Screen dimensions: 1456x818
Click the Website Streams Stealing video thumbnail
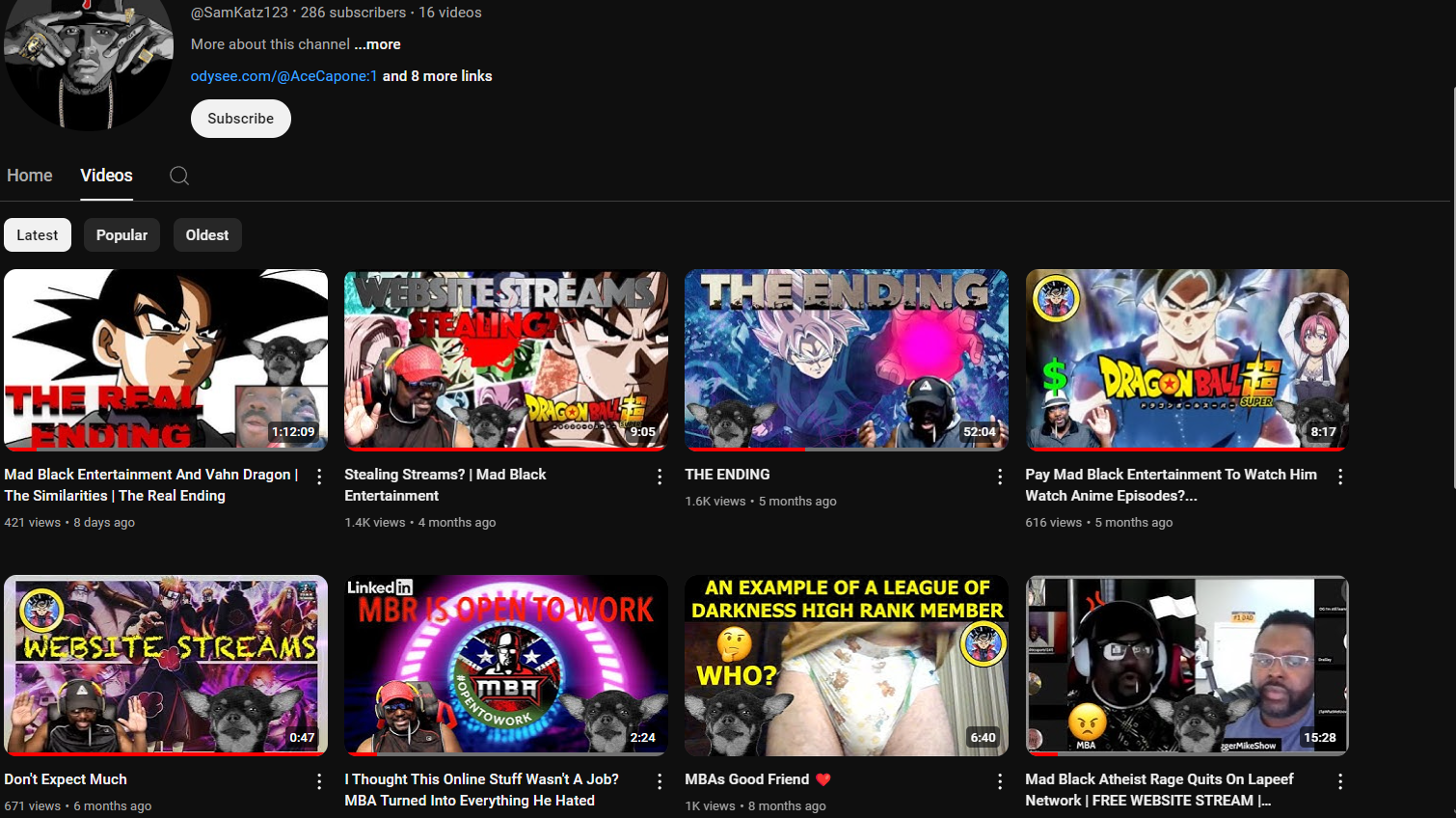pos(506,360)
